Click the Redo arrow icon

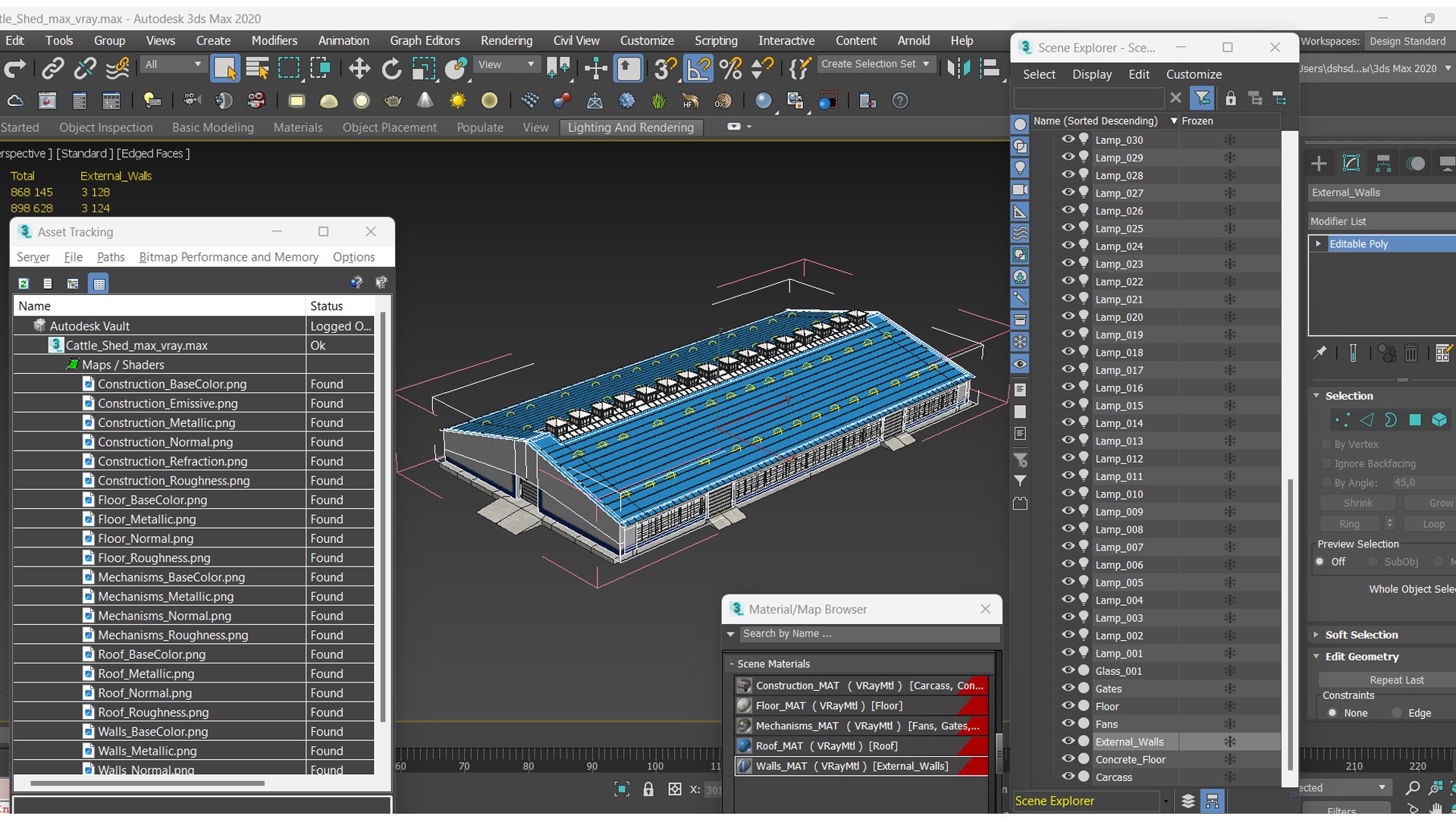point(15,68)
